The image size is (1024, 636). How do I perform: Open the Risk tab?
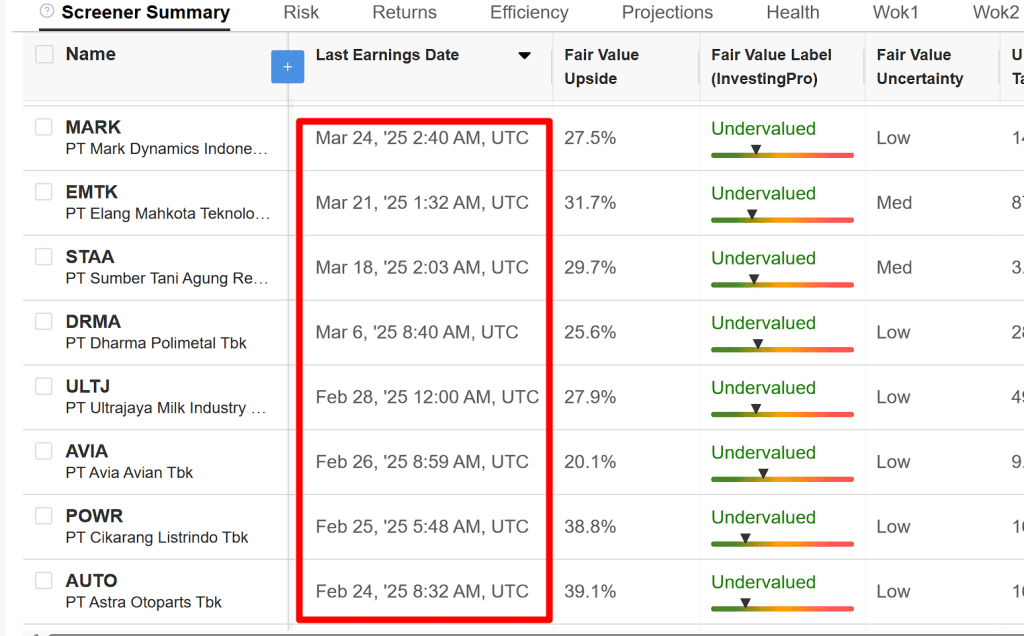(301, 13)
